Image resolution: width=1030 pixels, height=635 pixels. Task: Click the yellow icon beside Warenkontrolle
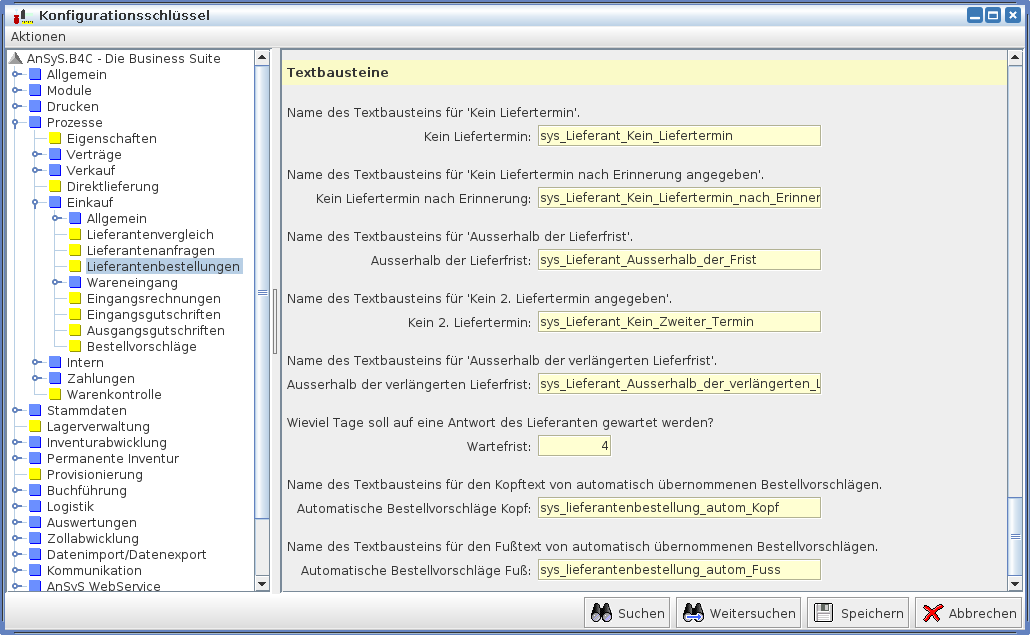(x=56, y=395)
